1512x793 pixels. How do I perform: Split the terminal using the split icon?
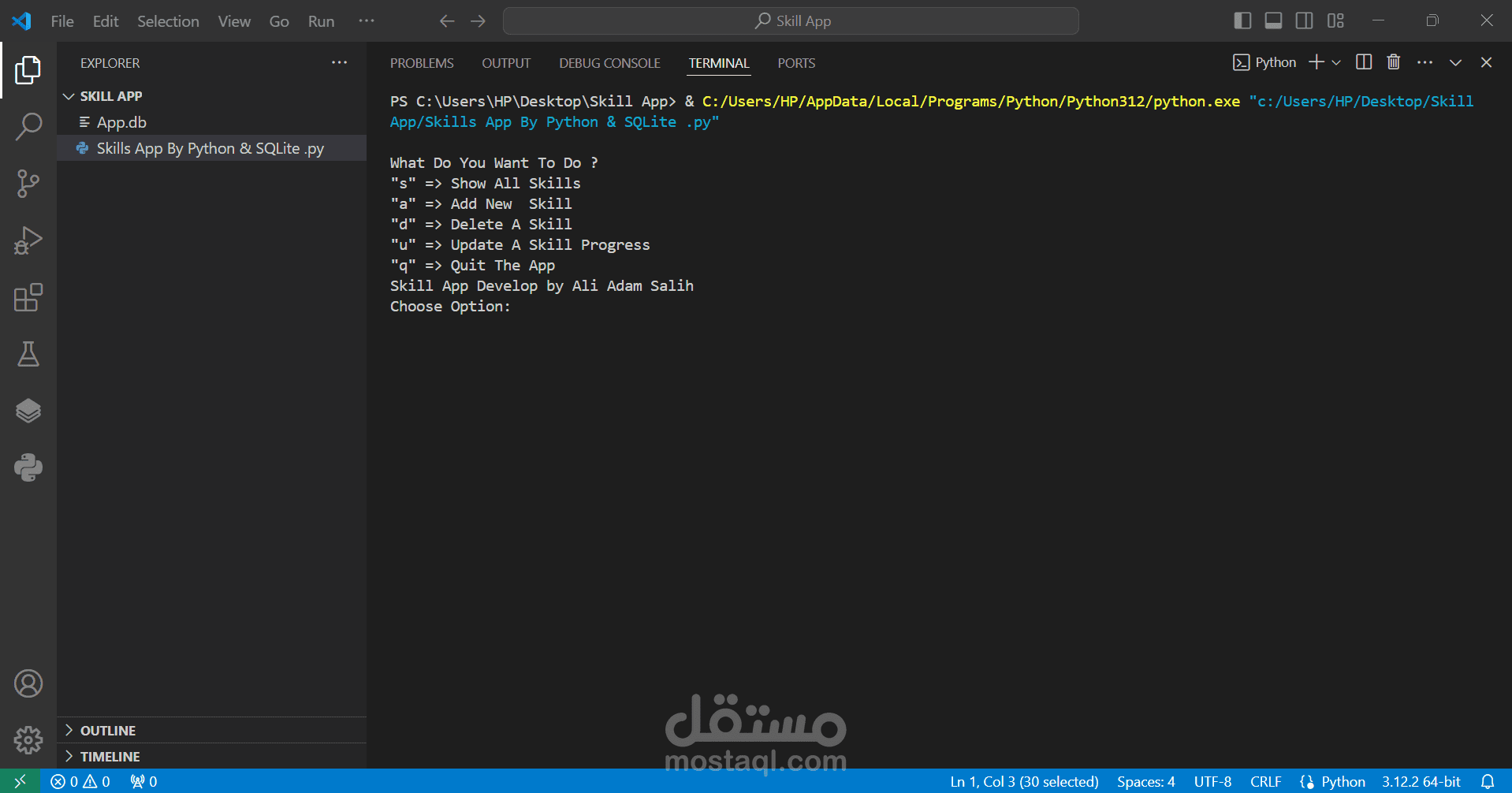[x=1364, y=61]
